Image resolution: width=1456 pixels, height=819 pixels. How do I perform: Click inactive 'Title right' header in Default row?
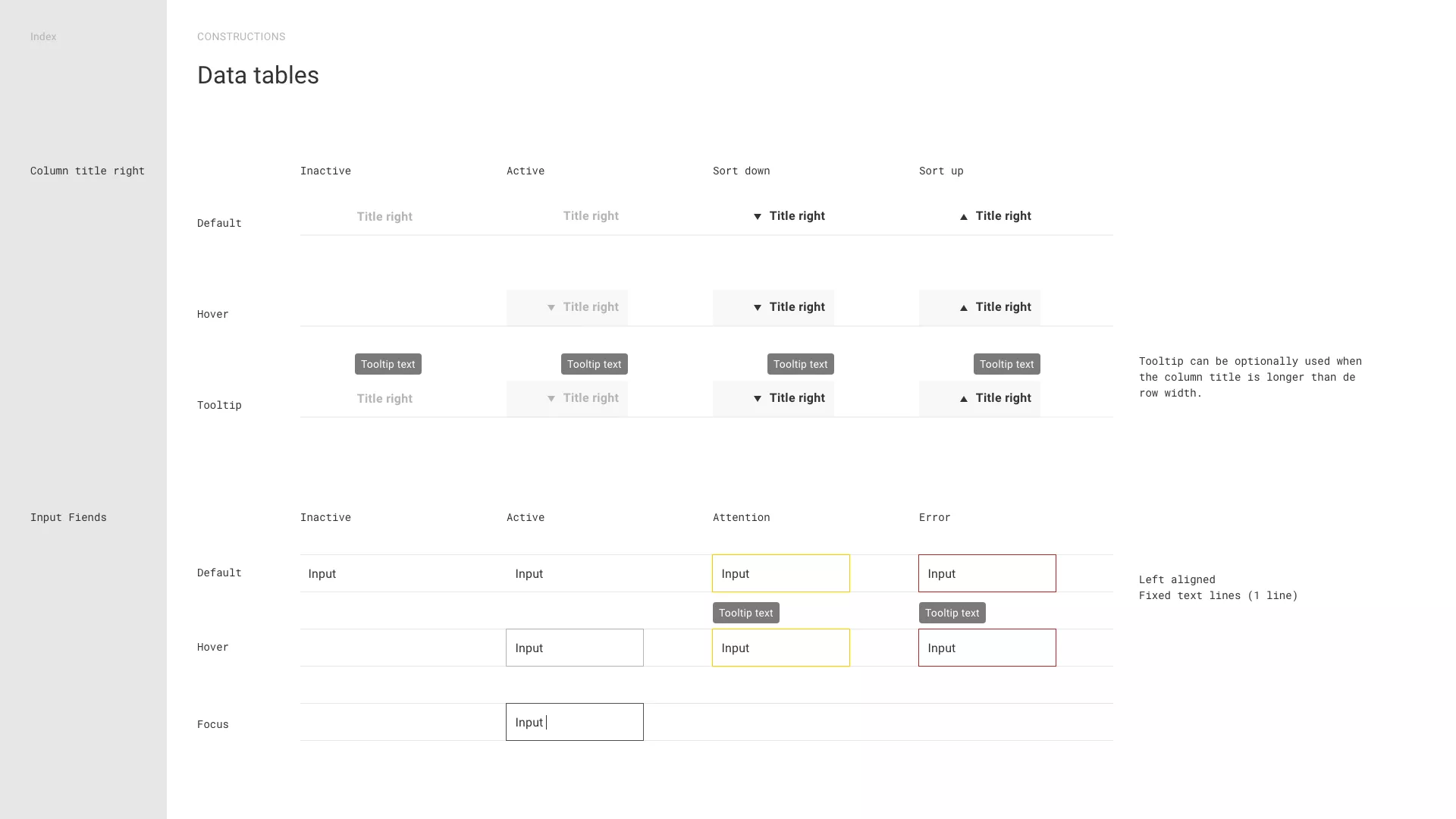pos(384,217)
